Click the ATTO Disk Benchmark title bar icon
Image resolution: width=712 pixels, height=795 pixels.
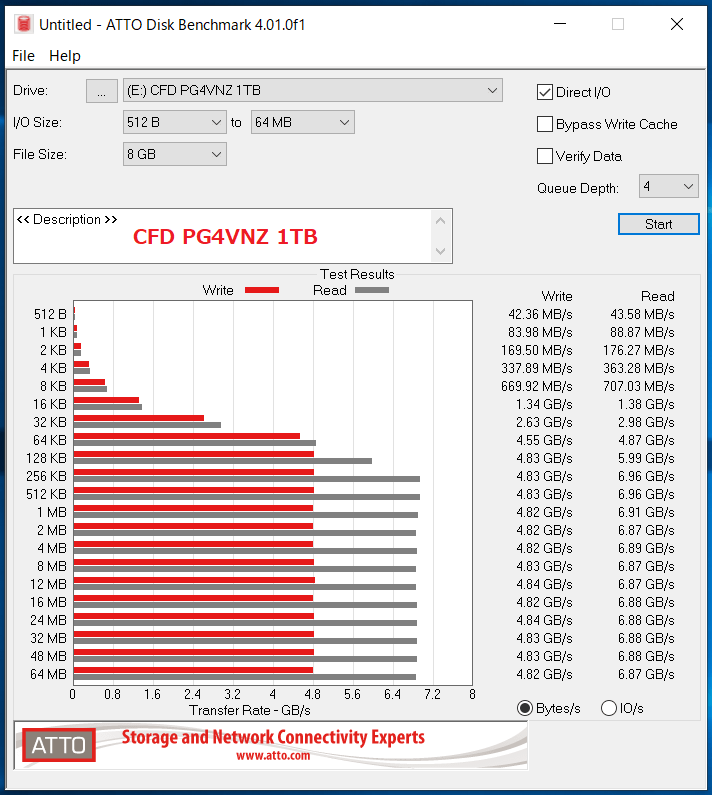point(24,24)
